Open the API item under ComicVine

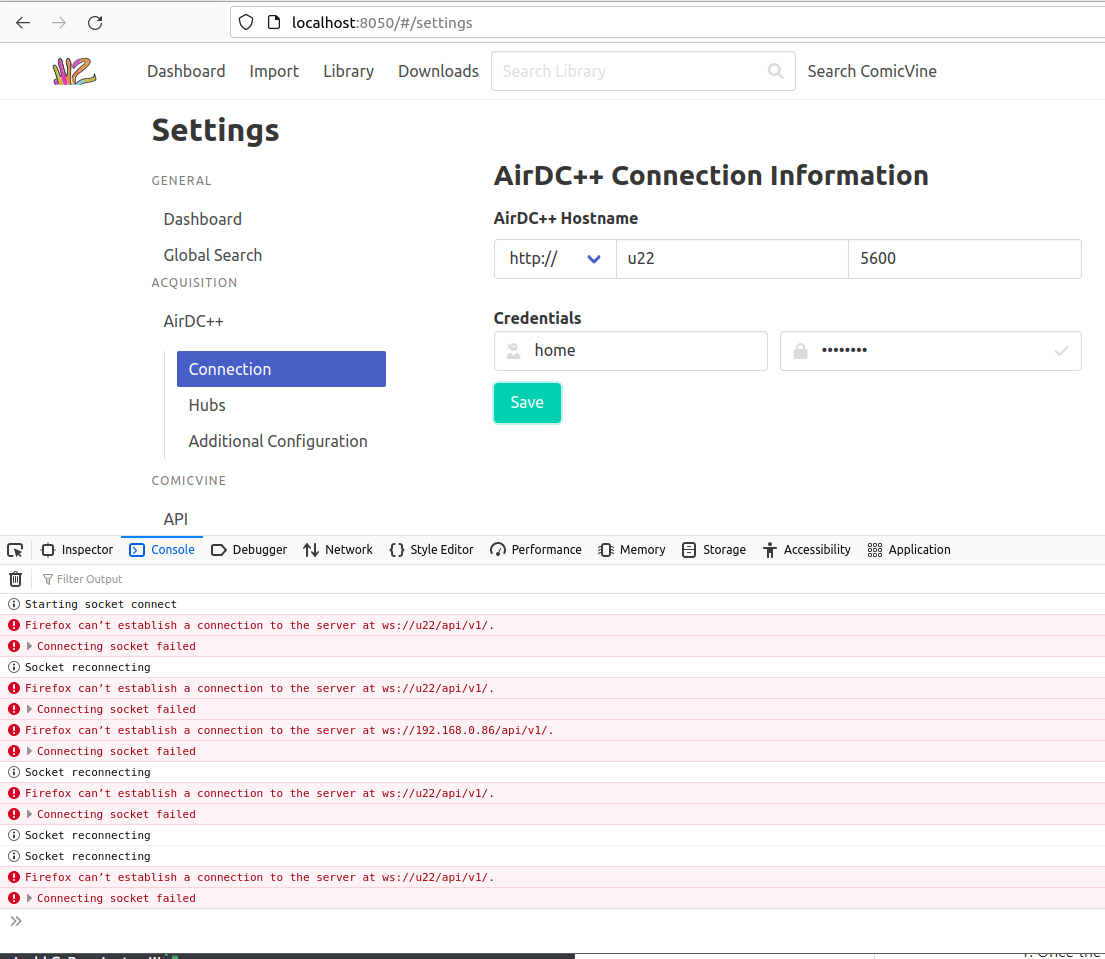(175, 519)
